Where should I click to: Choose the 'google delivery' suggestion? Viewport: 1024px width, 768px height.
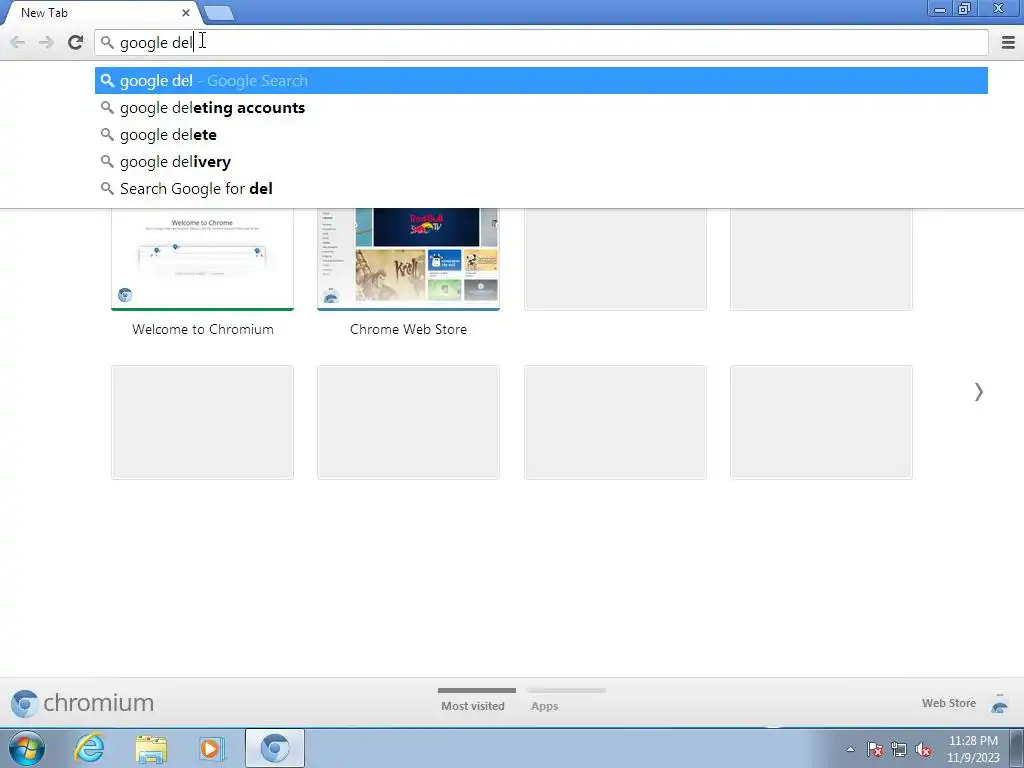click(541, 161)
